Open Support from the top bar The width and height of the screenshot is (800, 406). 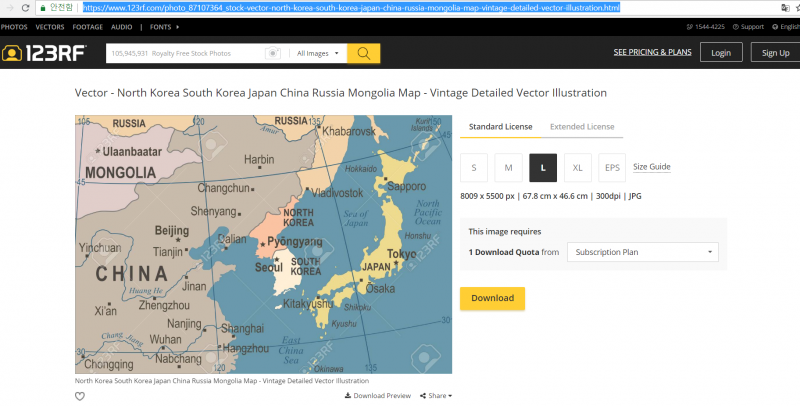click(752, 27)
